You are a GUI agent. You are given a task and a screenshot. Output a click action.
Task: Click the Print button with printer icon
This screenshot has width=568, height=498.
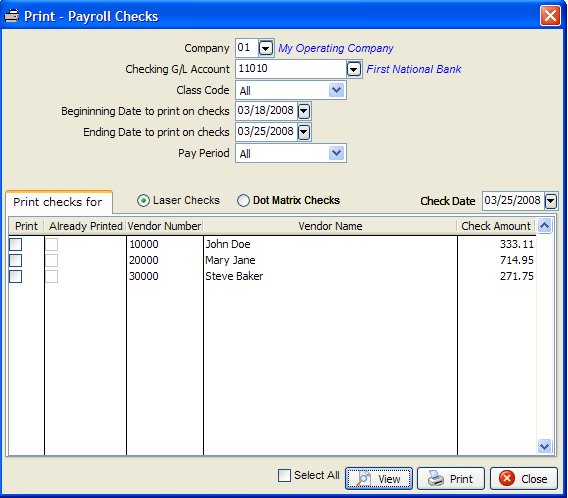[x=451, y=478]
